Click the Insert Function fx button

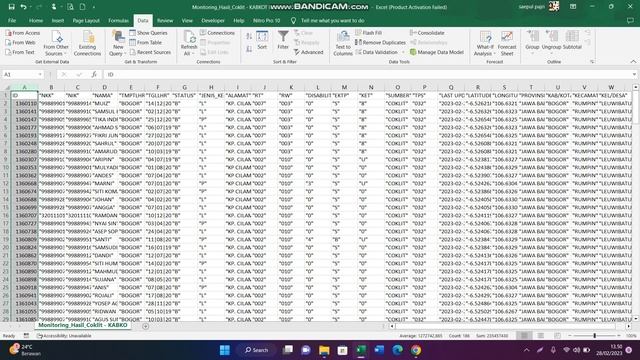pos(94,74)
